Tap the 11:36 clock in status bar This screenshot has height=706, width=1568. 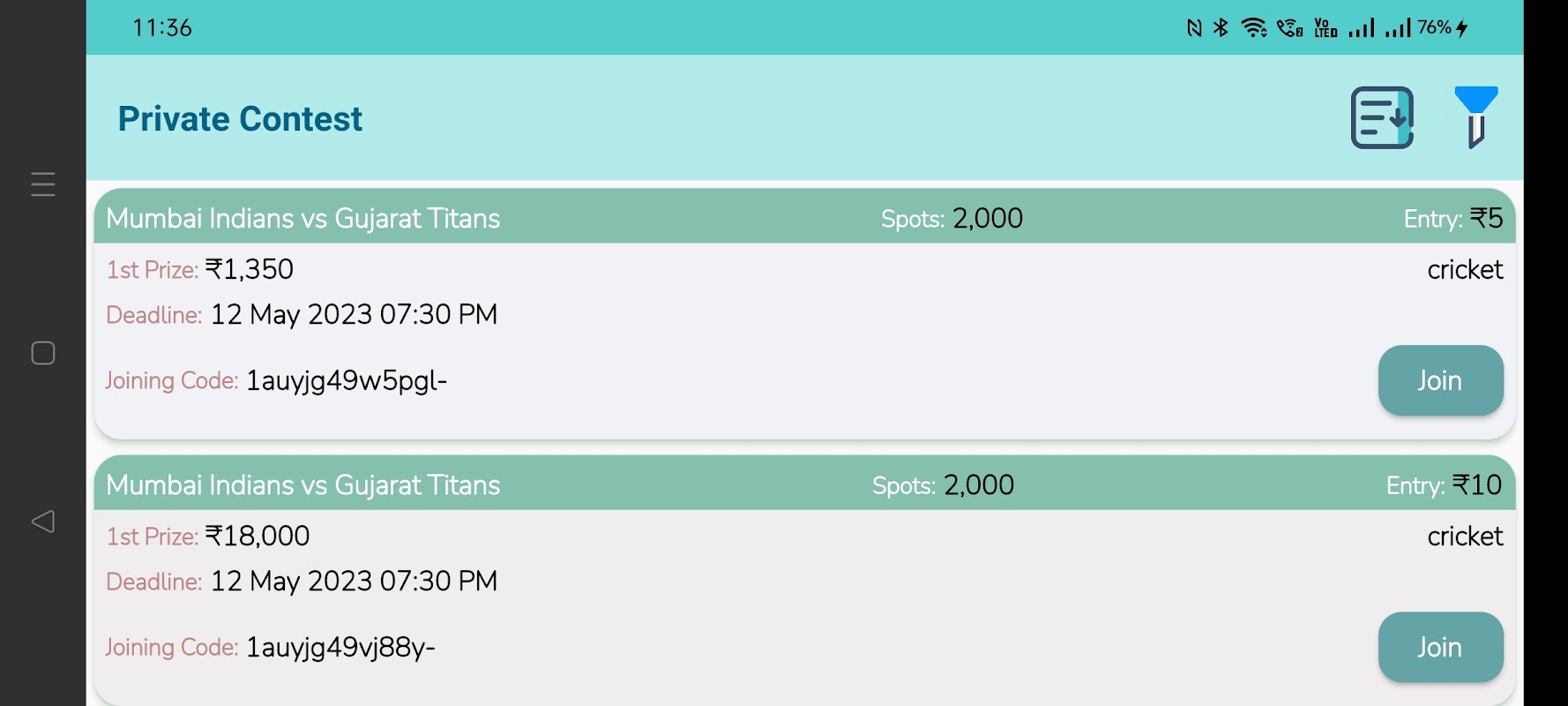pos(162,28)
